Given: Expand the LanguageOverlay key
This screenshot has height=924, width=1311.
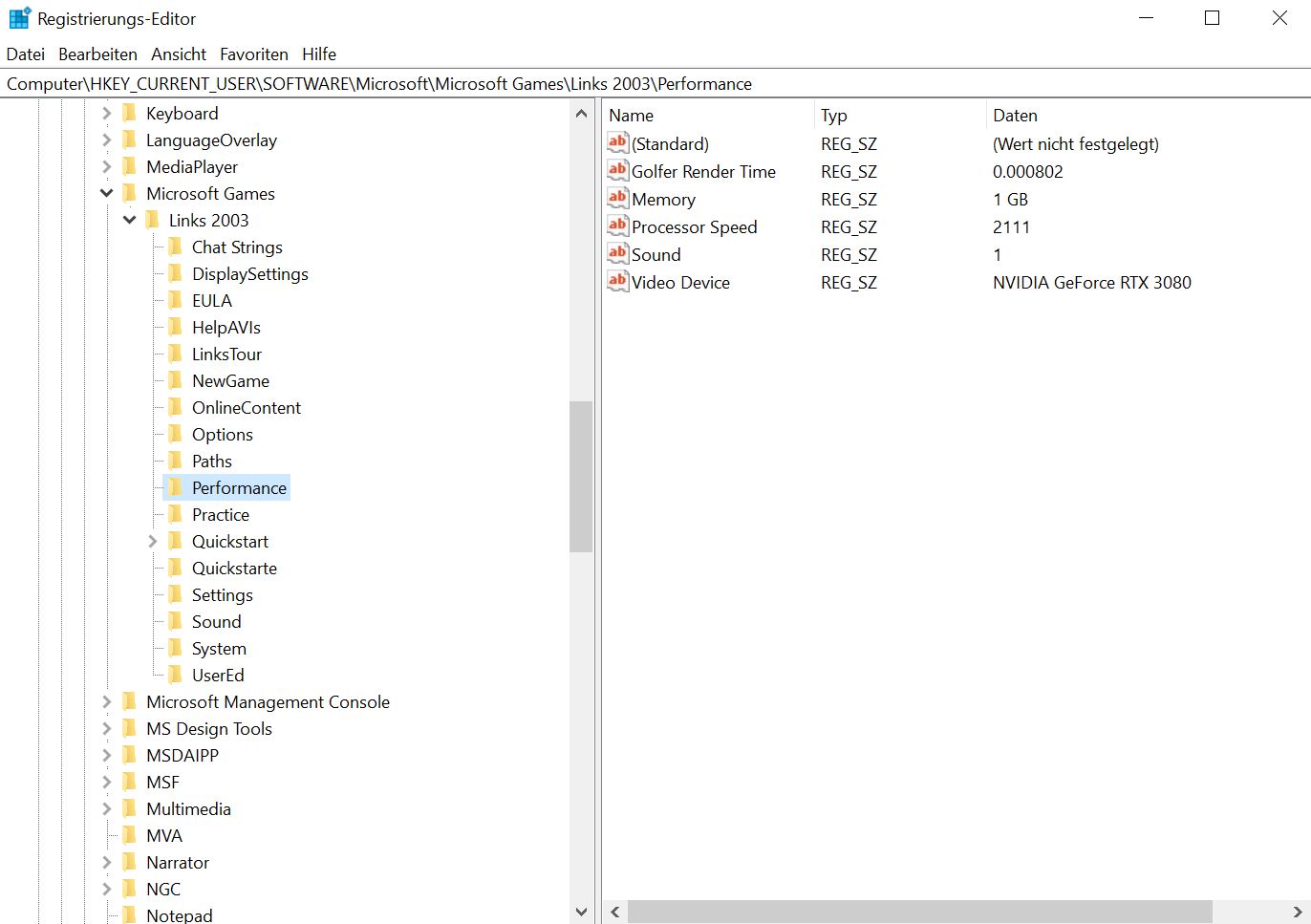Looking at the screenshot, I should 106,140.
